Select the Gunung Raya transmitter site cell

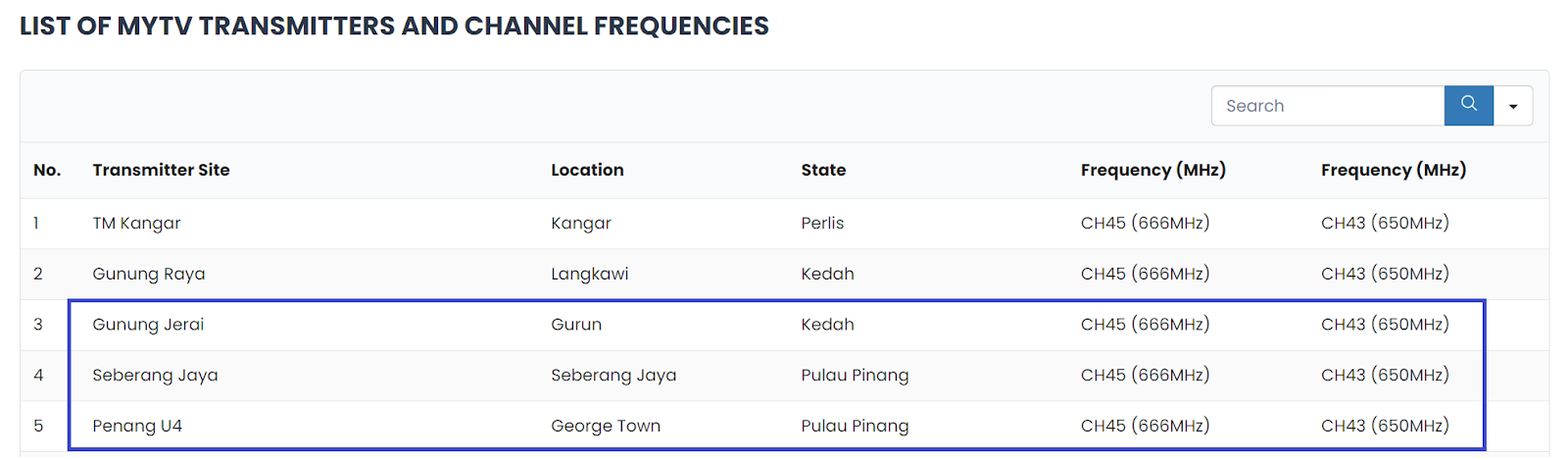click(149, 274)
